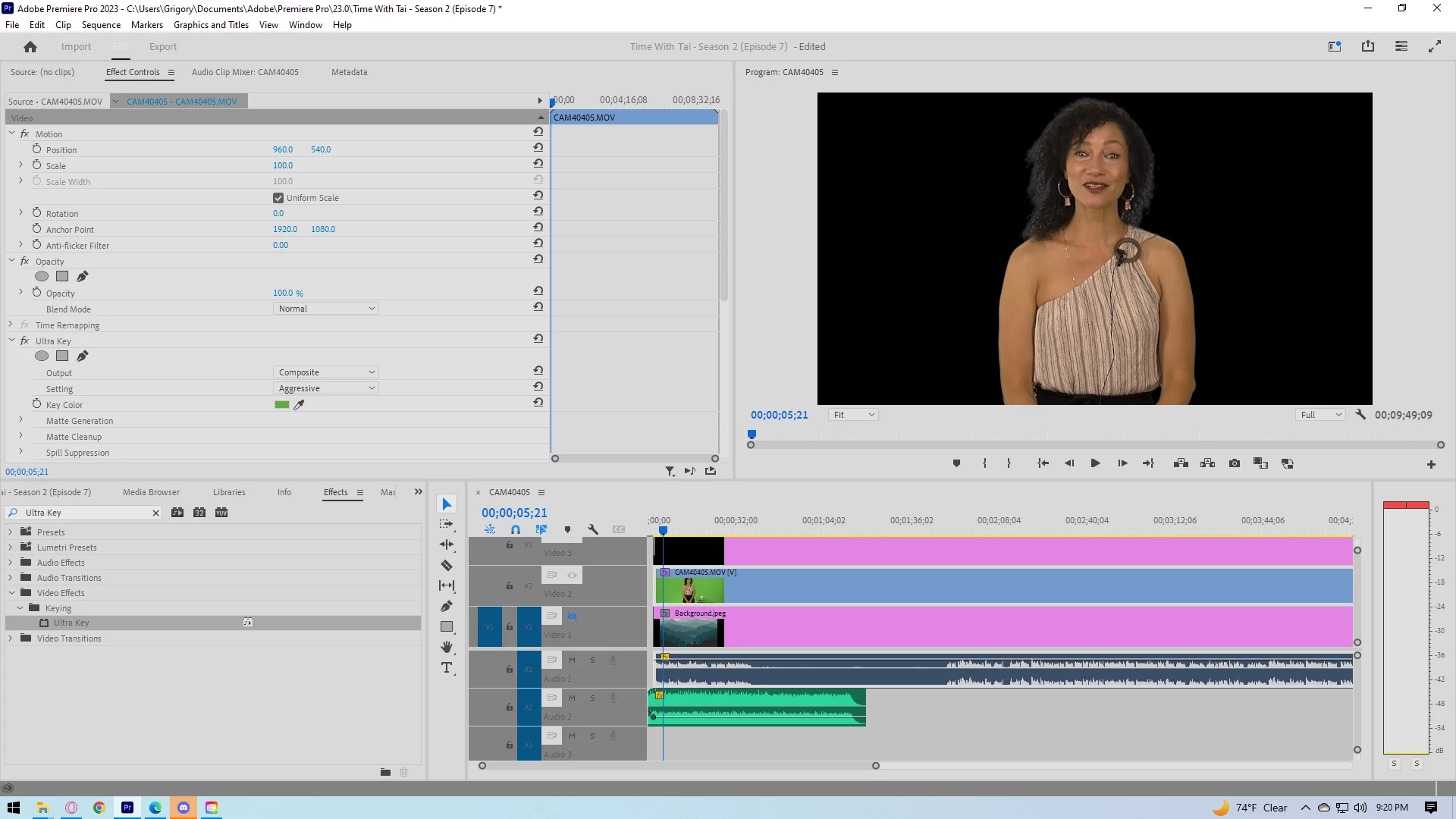Switch to the Media Browser tab
Viewport: 1456px width, 819px height.
coord(151,492)
